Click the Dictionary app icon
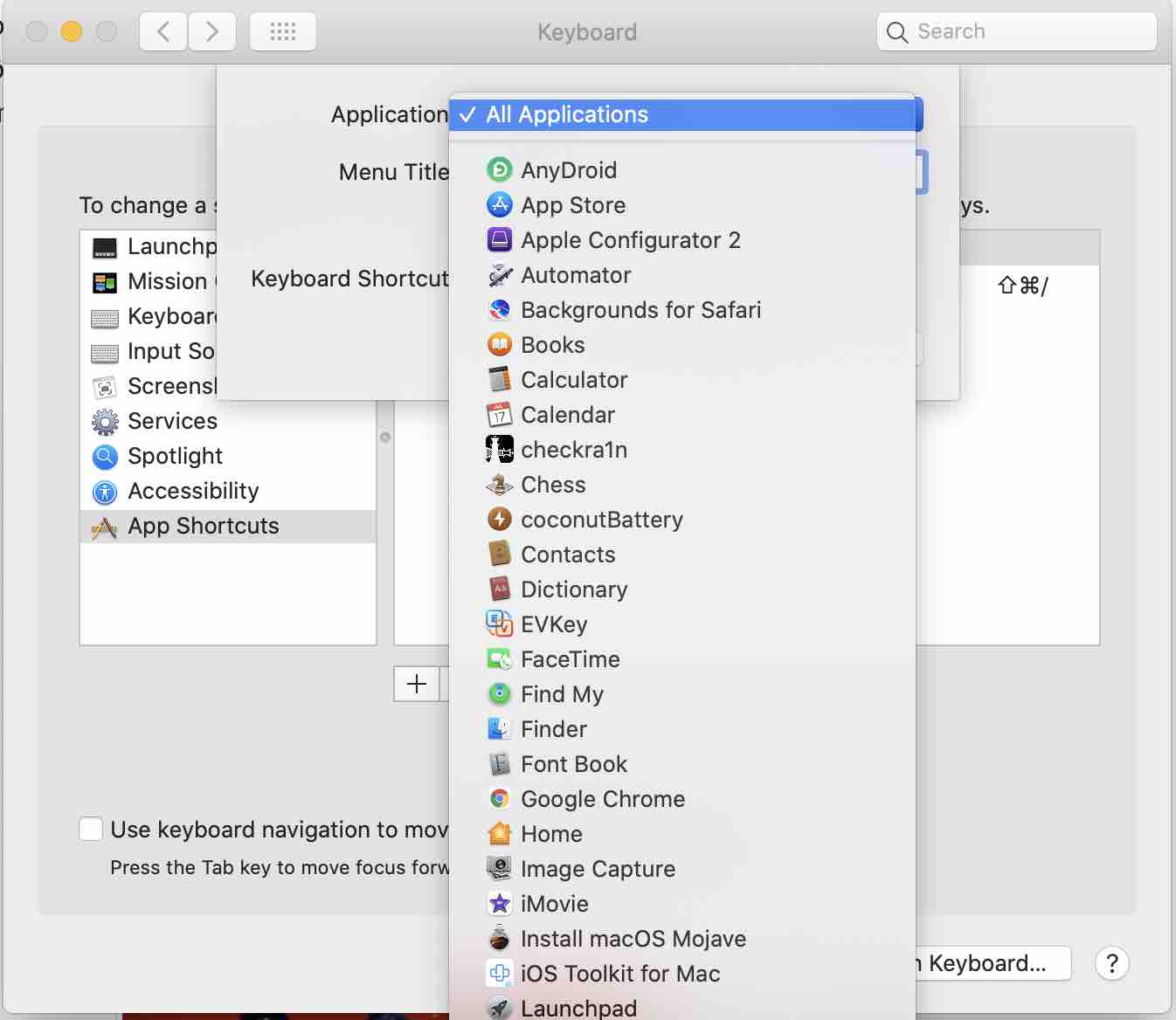The height and width of the screenshot is (1020, 1176). click(x=499, y=589)
